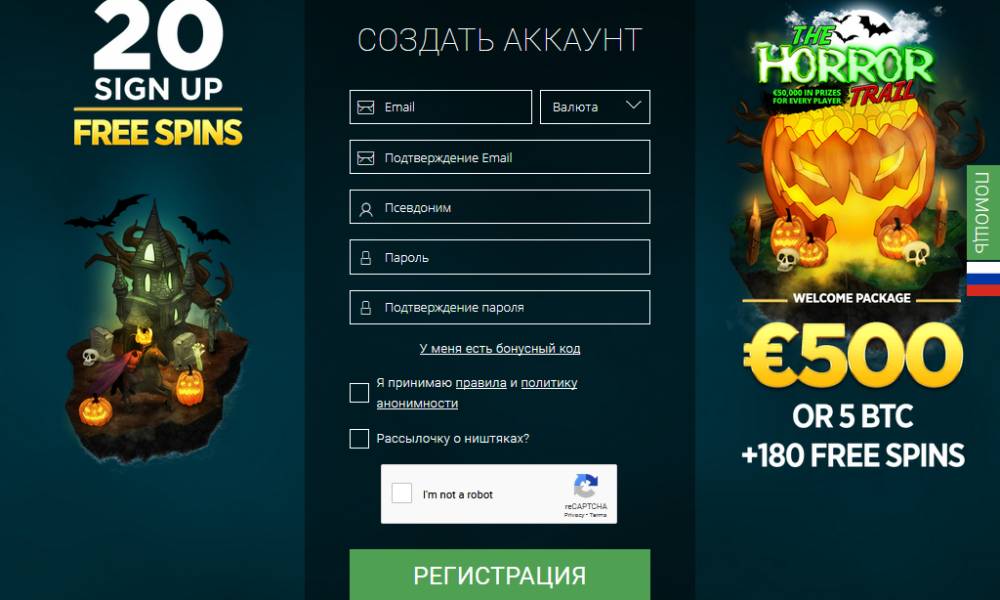Check the I'm not a robot box
The image size is (1000, 600).
point(401,493)
